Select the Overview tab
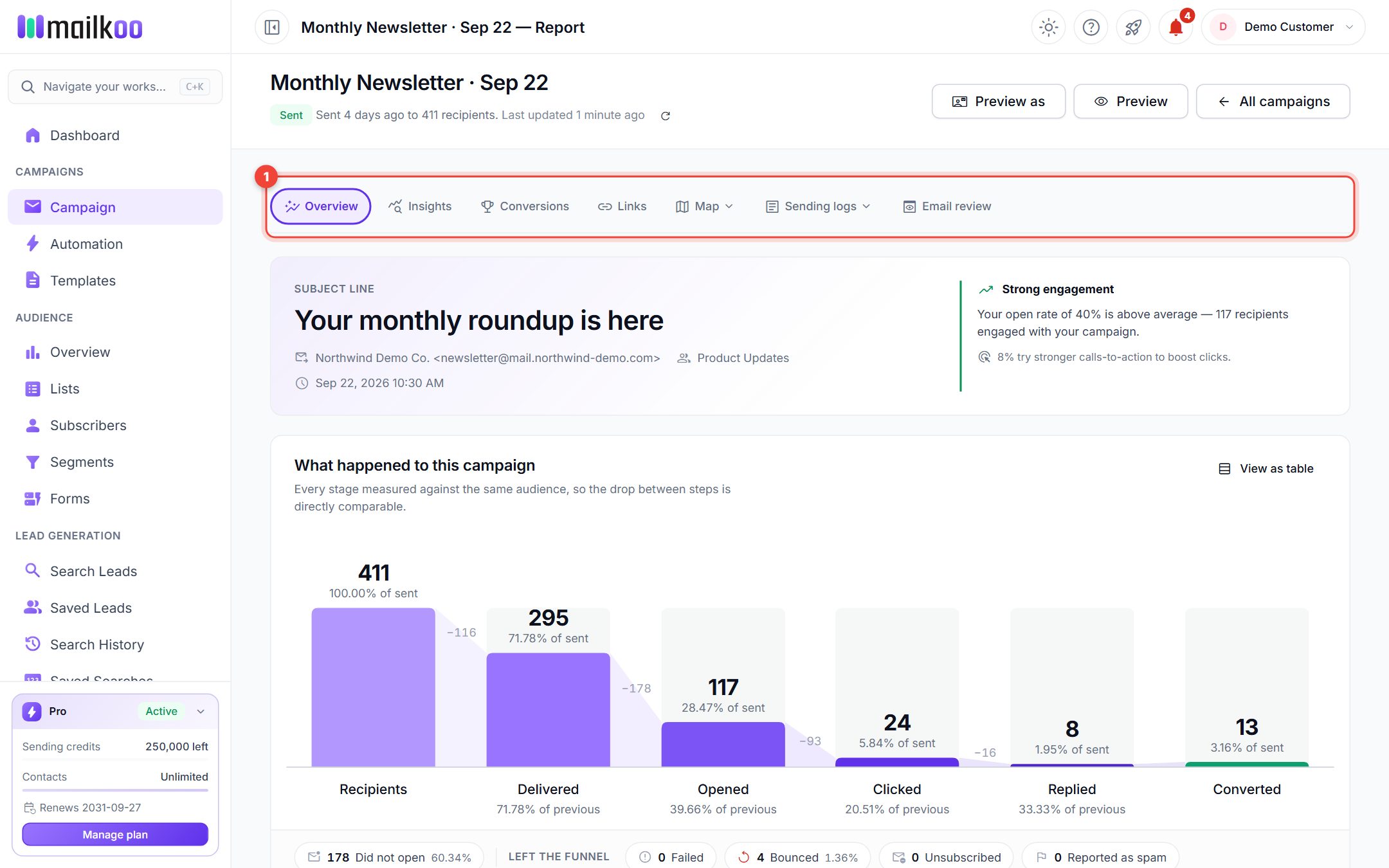Image resolution: width=1389 pixels, height=868 pixels. click(x=320, y=206)
